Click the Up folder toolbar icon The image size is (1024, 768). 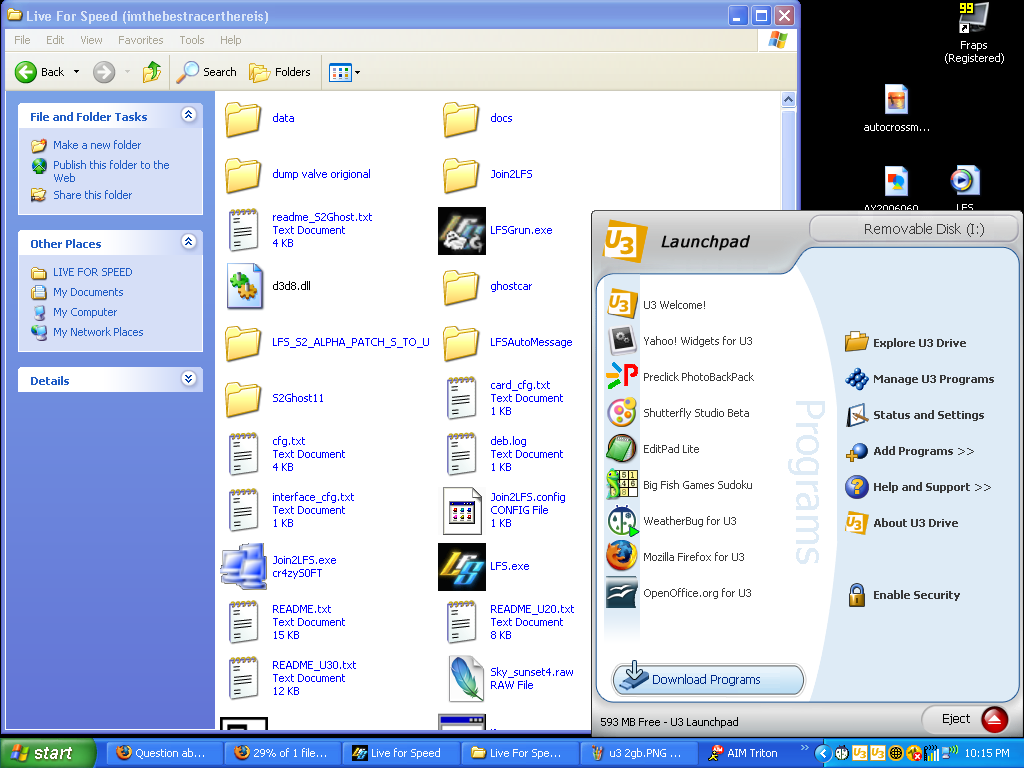point(152,71)
